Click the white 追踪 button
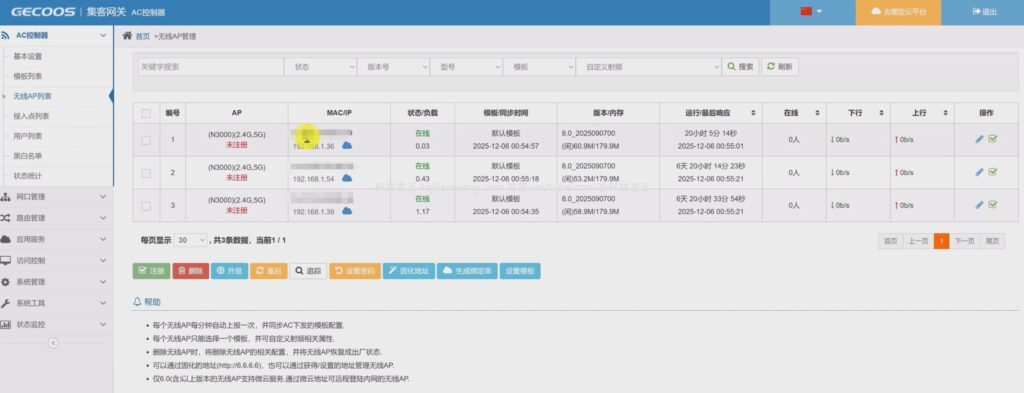 (308, 271)
